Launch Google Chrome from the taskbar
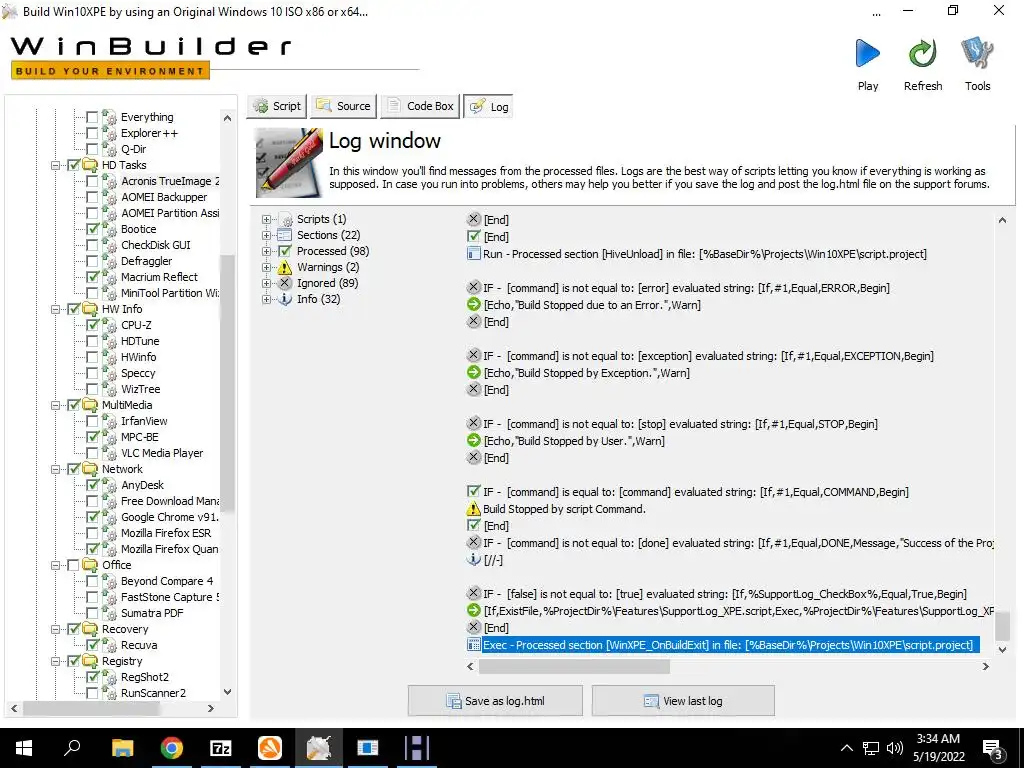1024x768 pixels. point(172,748)
